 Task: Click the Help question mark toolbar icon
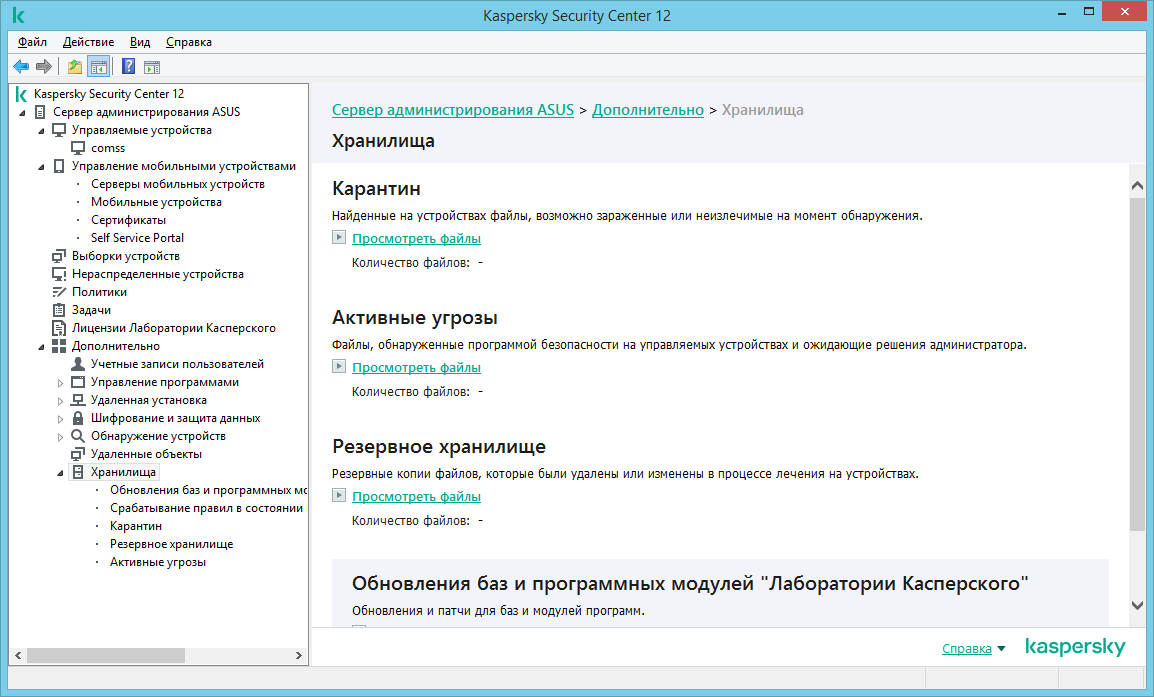tap(128, 67)
